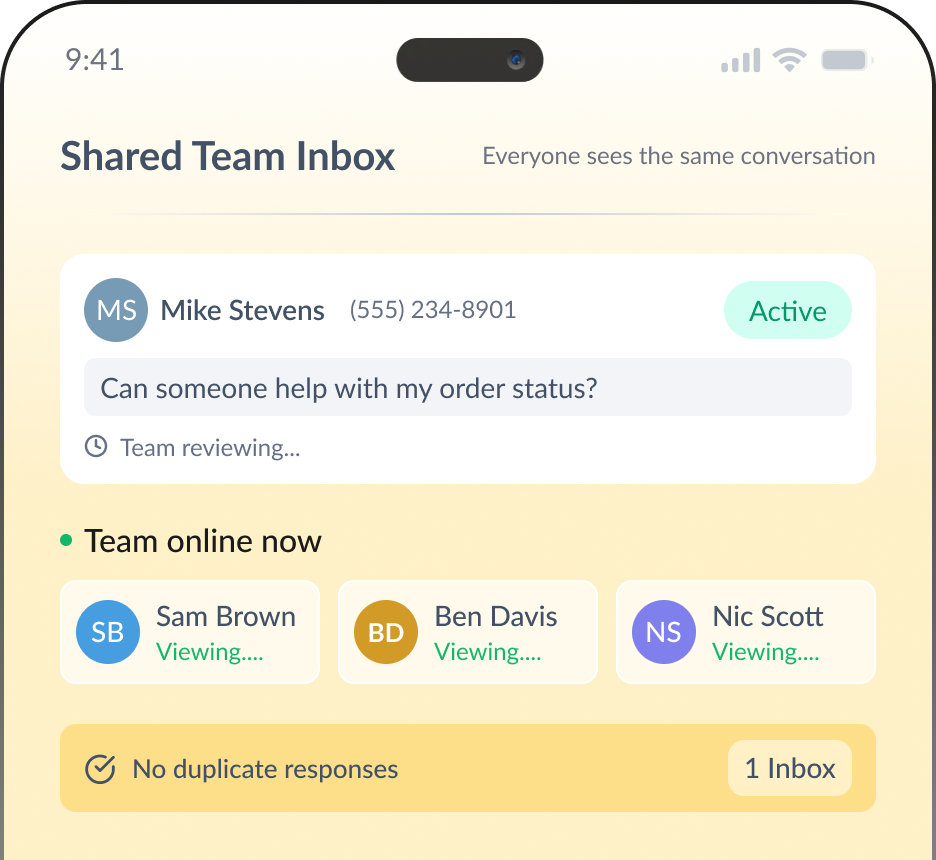This screenshot has height=860, width=936.
Task: Click the Wi-Fi icon in status bar
Action: 790,61
